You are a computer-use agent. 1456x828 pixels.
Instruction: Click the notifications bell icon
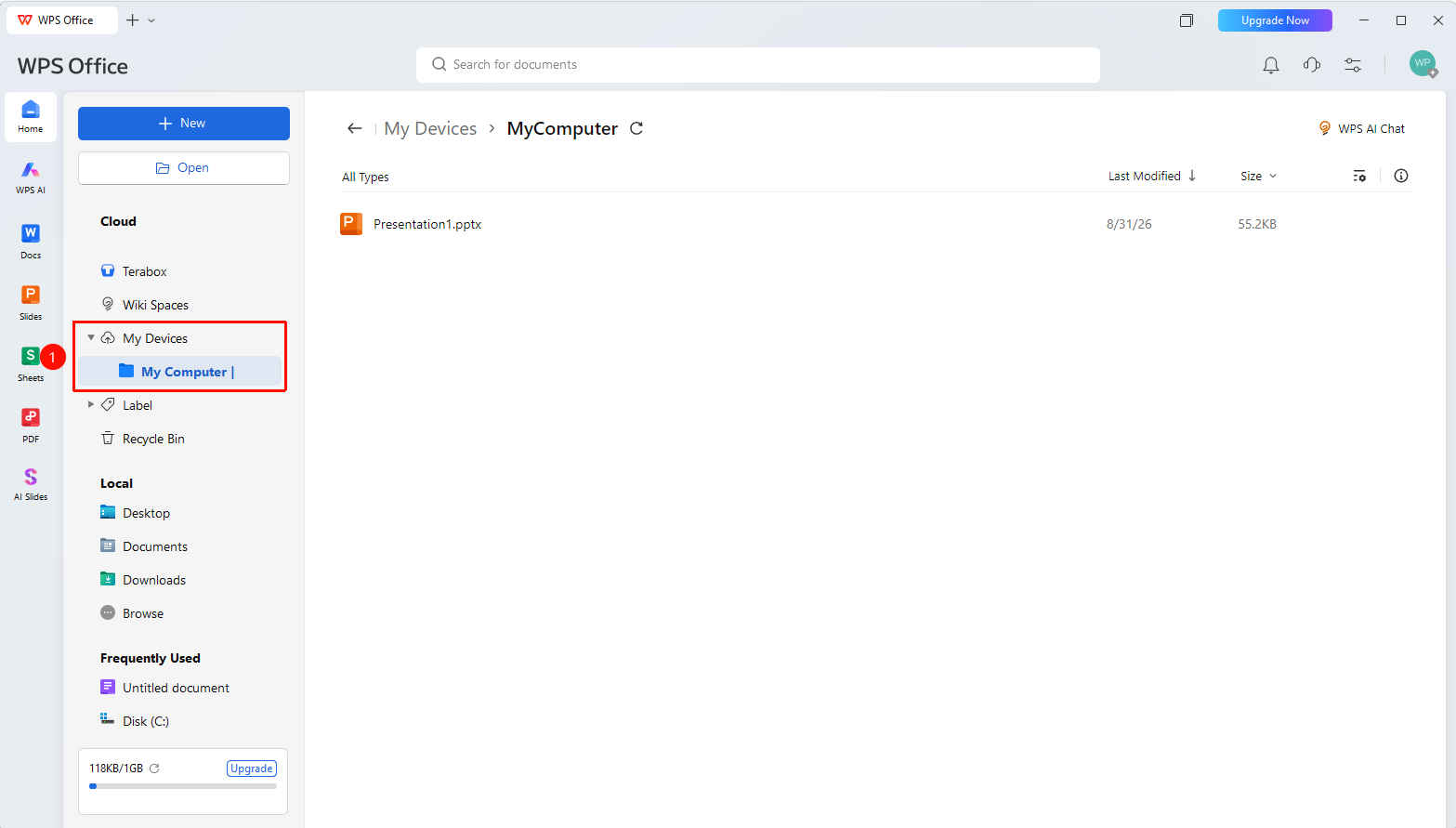[x=1271, y=65]
